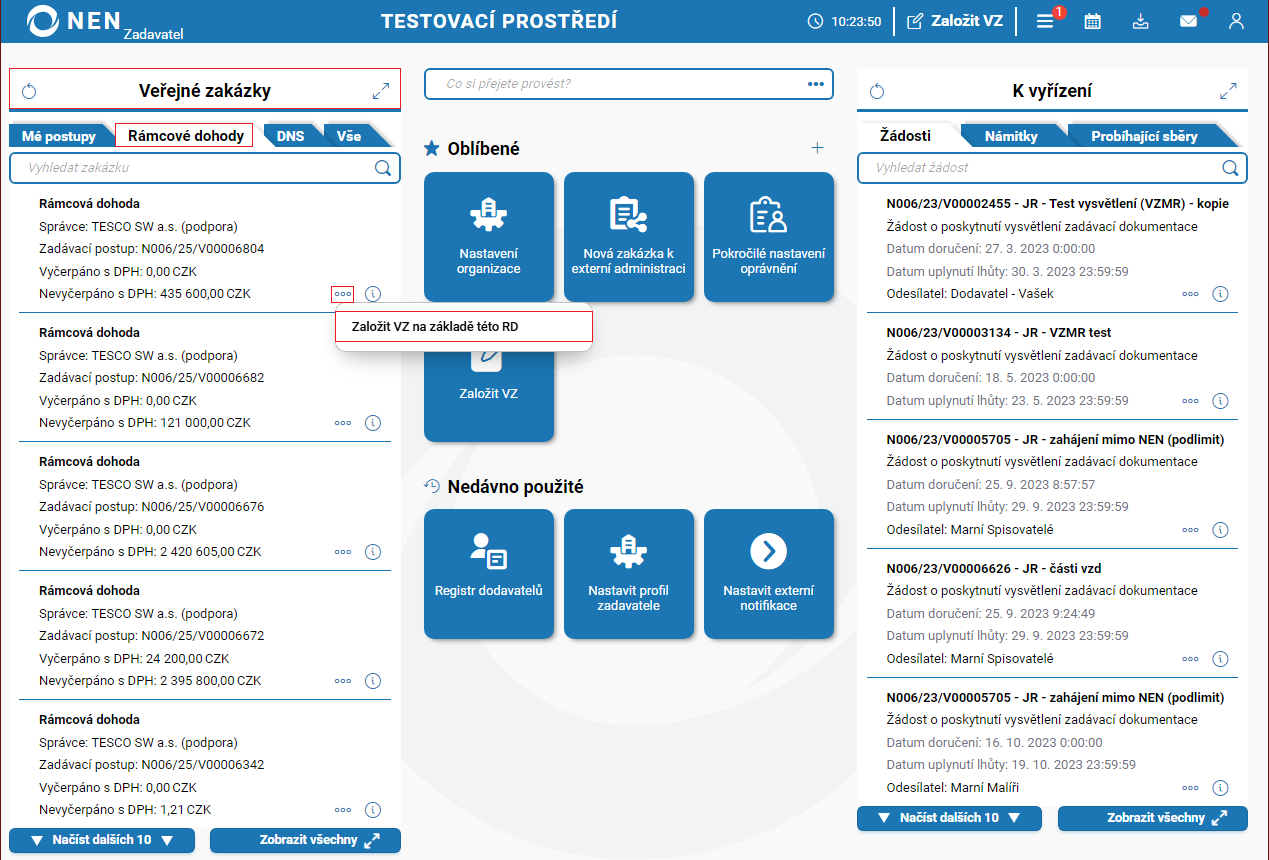Image resolution: width=1269 pixels, height=860 pixels.
Task: Click text Odesílatel: Dodavatel - Vašek
Action: pyautogui.click(x=970, y=294)
